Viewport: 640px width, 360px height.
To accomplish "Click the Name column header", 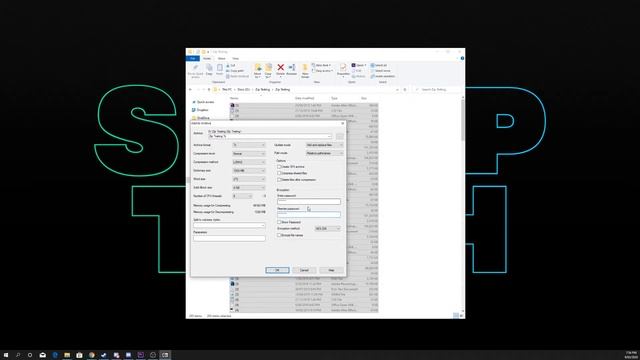I will coord(234,98).
